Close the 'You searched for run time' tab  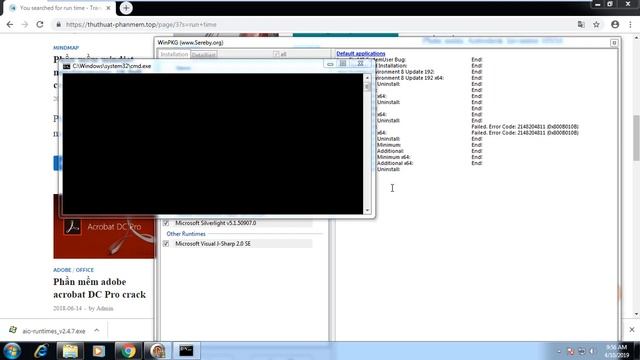109,8
